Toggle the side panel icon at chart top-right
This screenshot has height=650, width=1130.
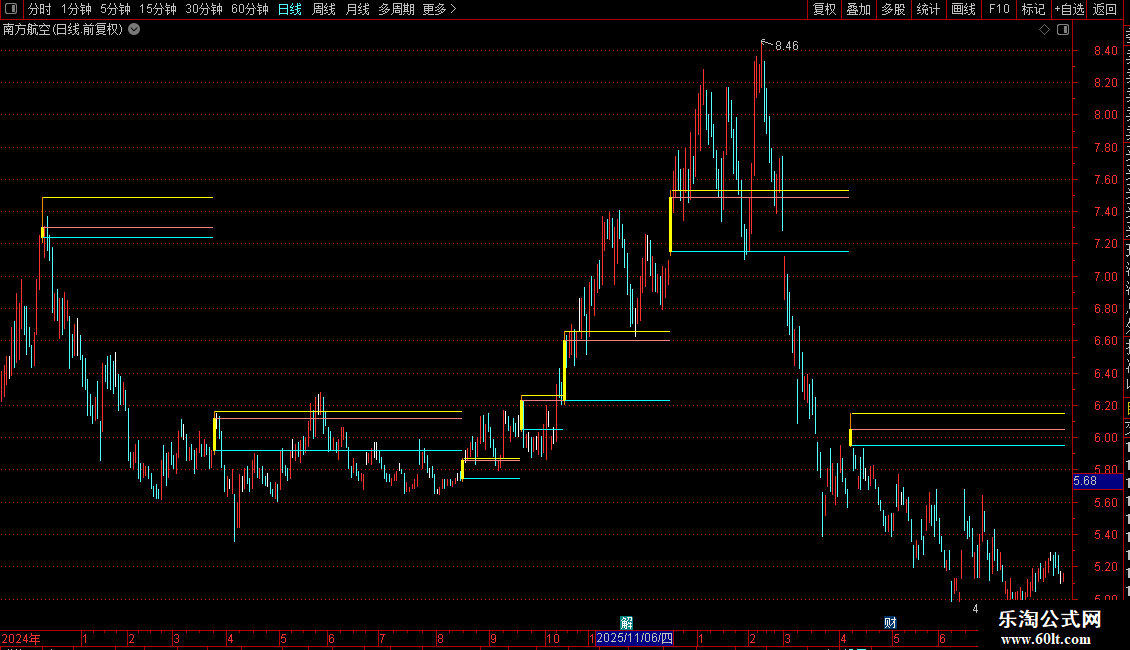1063,30
